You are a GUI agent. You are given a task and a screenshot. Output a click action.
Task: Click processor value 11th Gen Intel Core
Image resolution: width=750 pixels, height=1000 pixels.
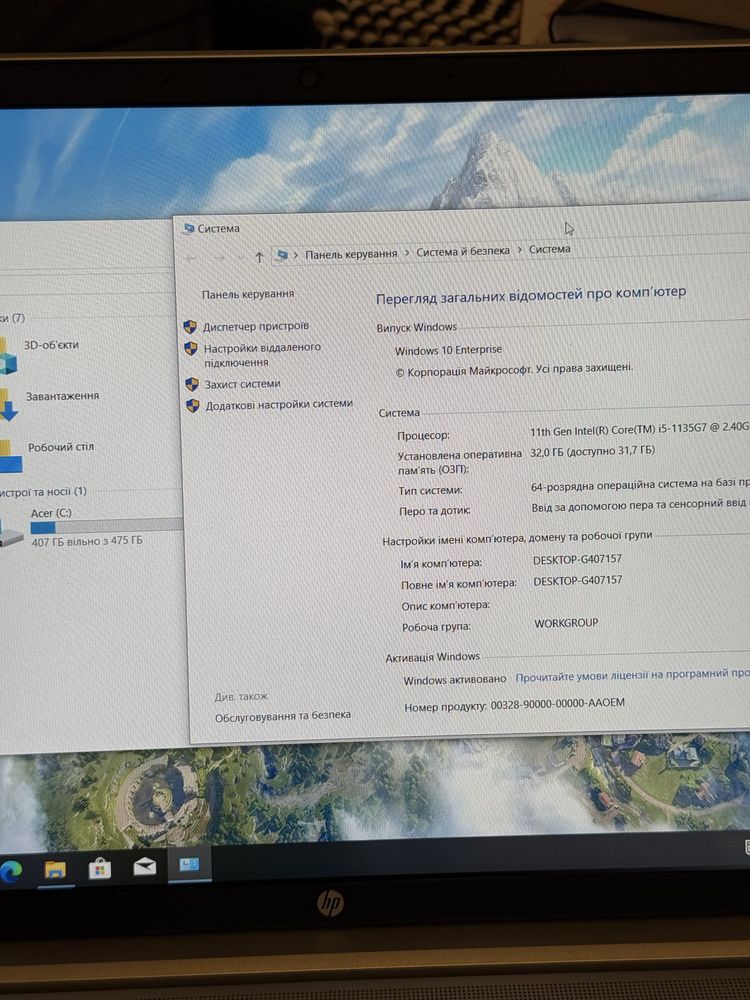640,429
